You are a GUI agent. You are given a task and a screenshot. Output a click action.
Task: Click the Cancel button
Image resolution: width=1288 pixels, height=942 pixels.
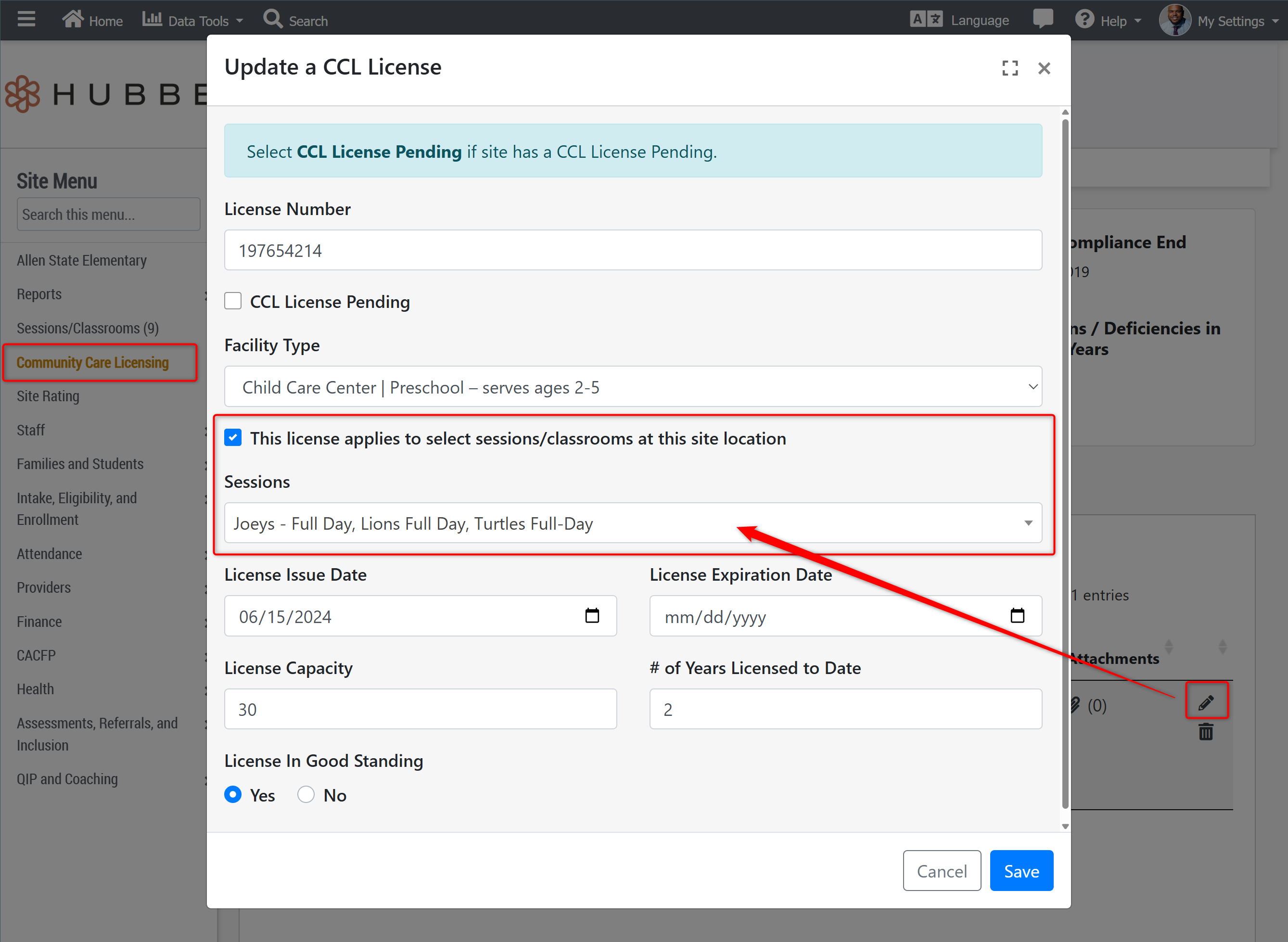click(x=941, y=871)
